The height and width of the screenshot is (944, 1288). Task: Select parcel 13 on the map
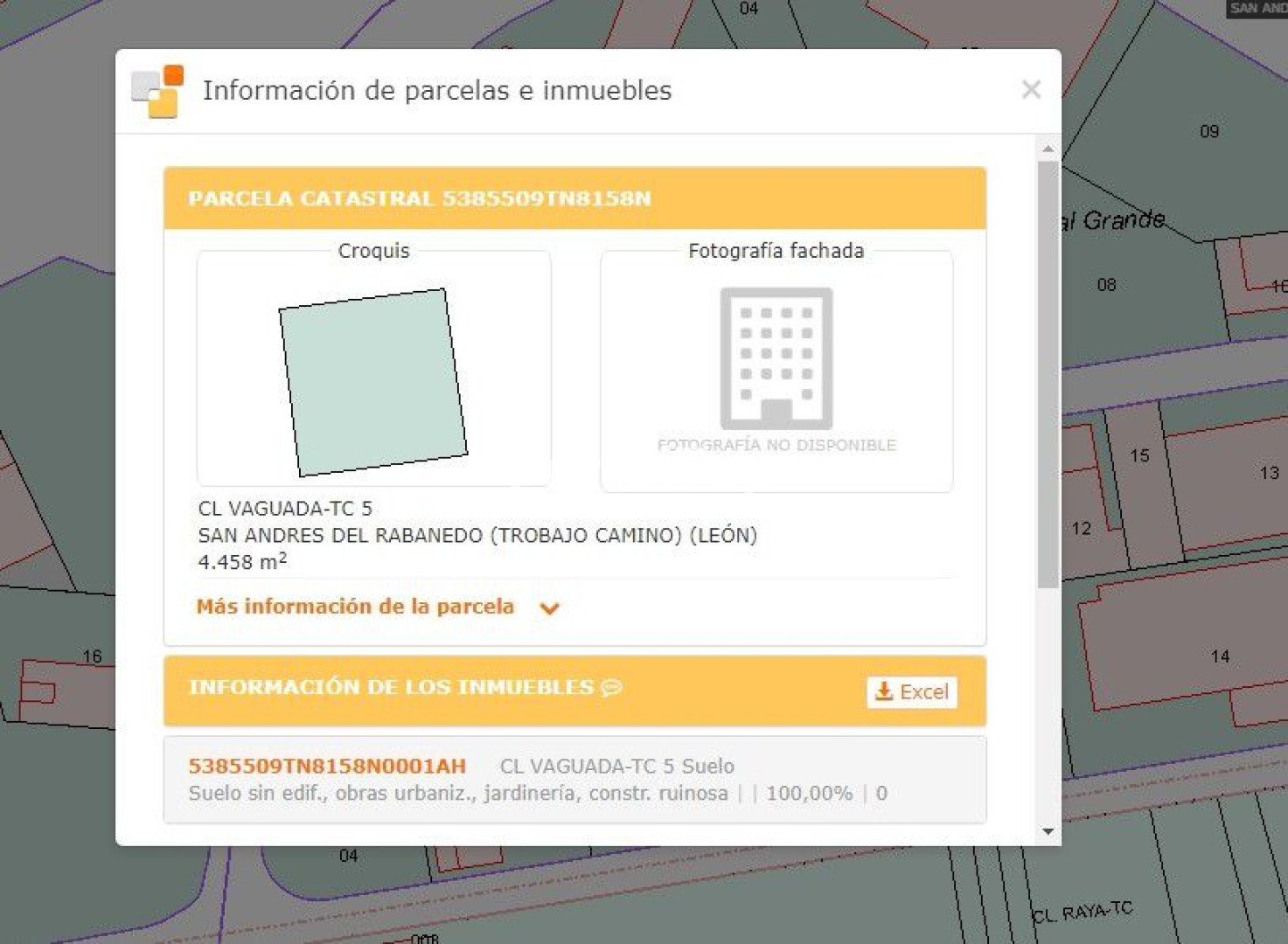click(x=1269, y=473)
